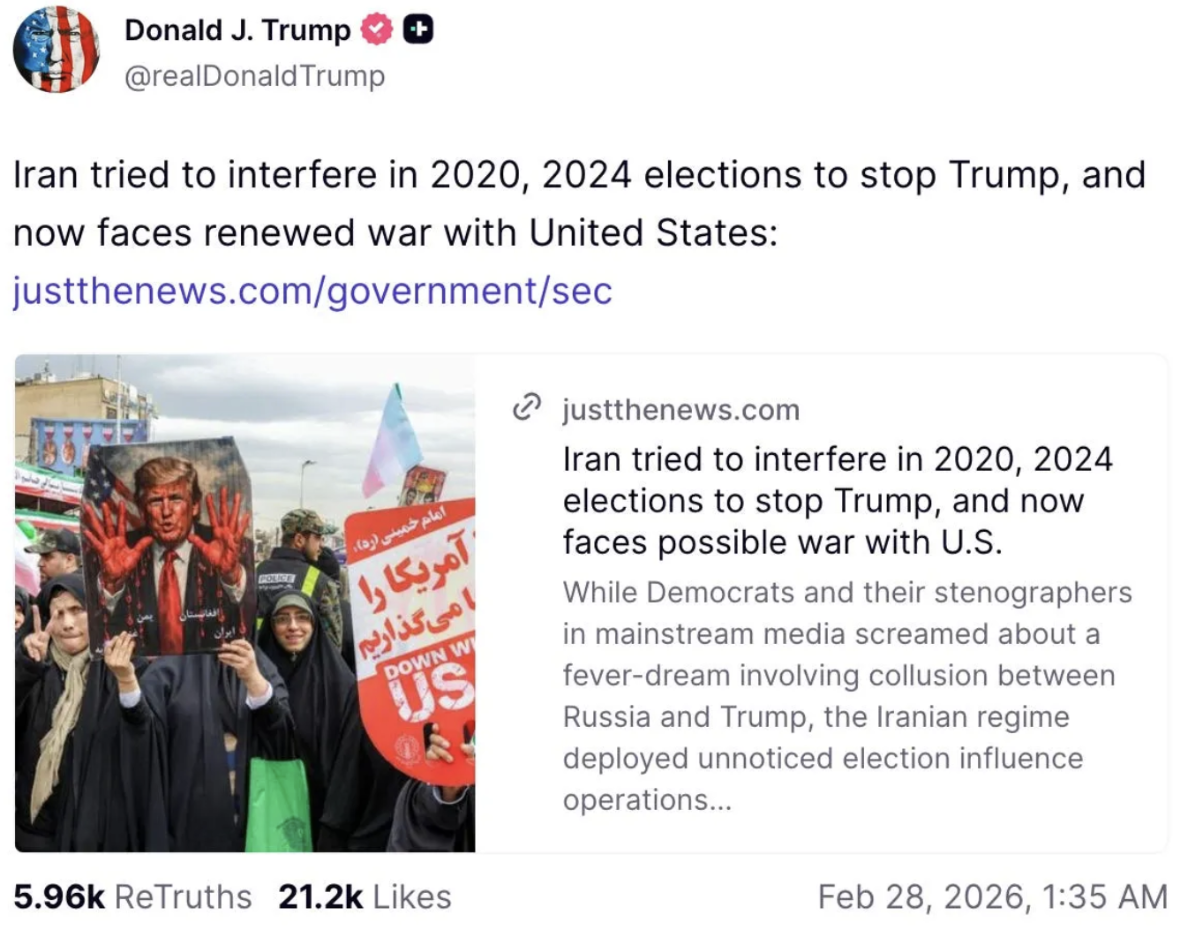Click the chain link icon in the preview card
The width and height of the screenshot is (1184, 934).
coord(525,409)
